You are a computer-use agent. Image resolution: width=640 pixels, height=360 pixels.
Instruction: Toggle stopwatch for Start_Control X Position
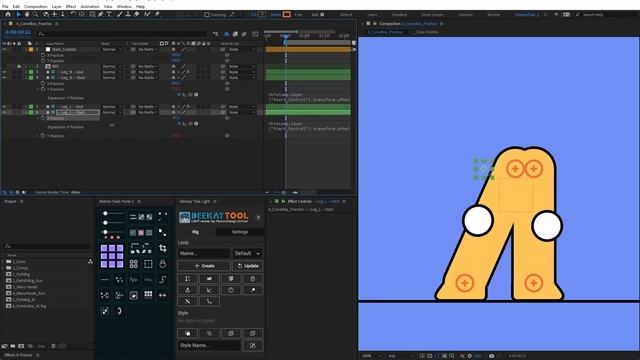43,55
